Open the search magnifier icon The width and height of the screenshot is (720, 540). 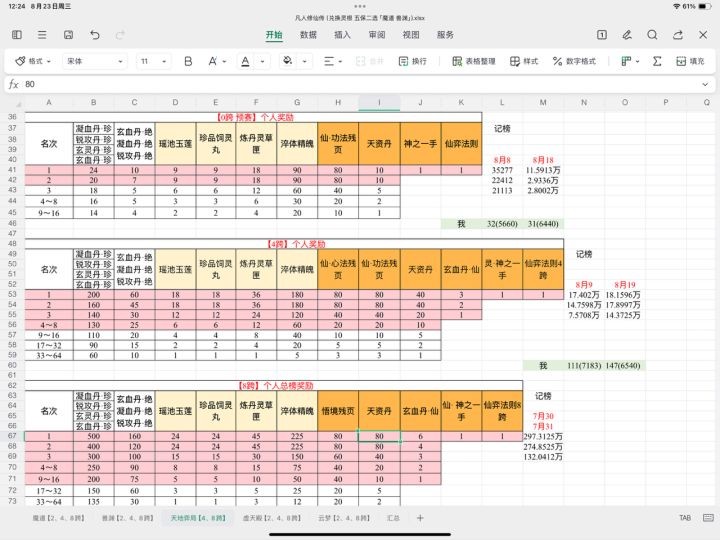pos(651,34)
